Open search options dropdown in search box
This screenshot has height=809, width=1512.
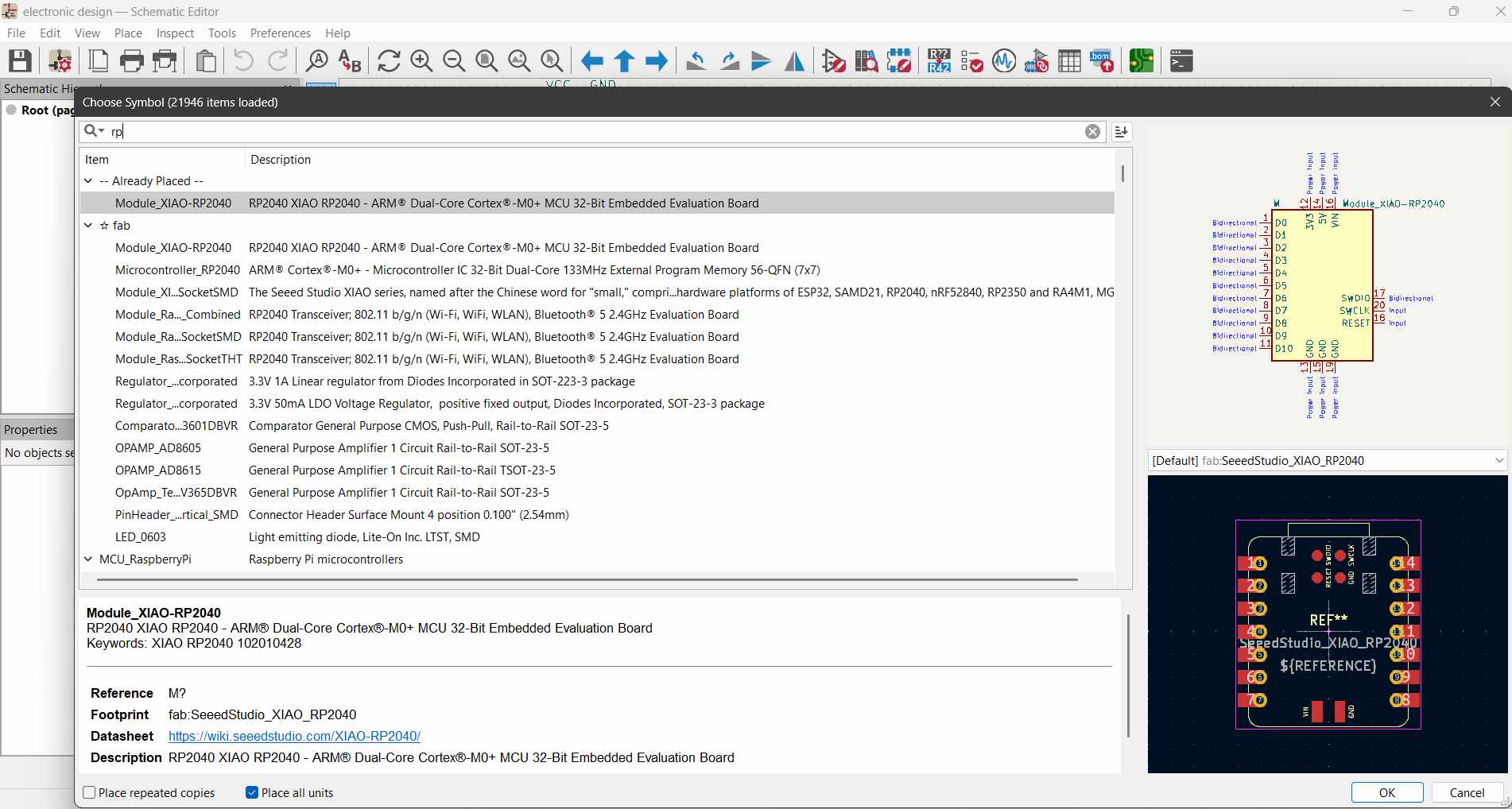(95, 131)
